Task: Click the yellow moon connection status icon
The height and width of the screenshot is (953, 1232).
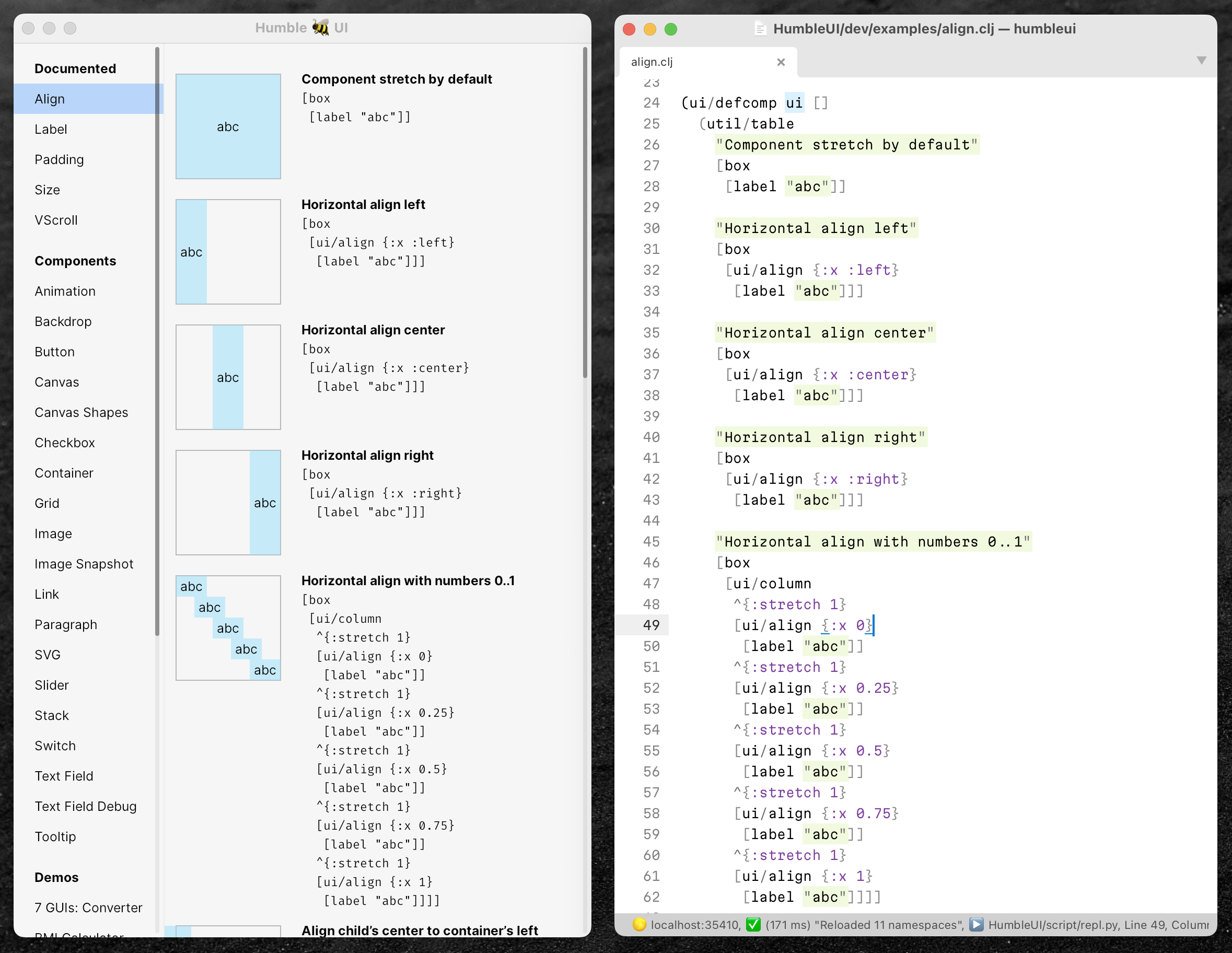Action: 638,924
